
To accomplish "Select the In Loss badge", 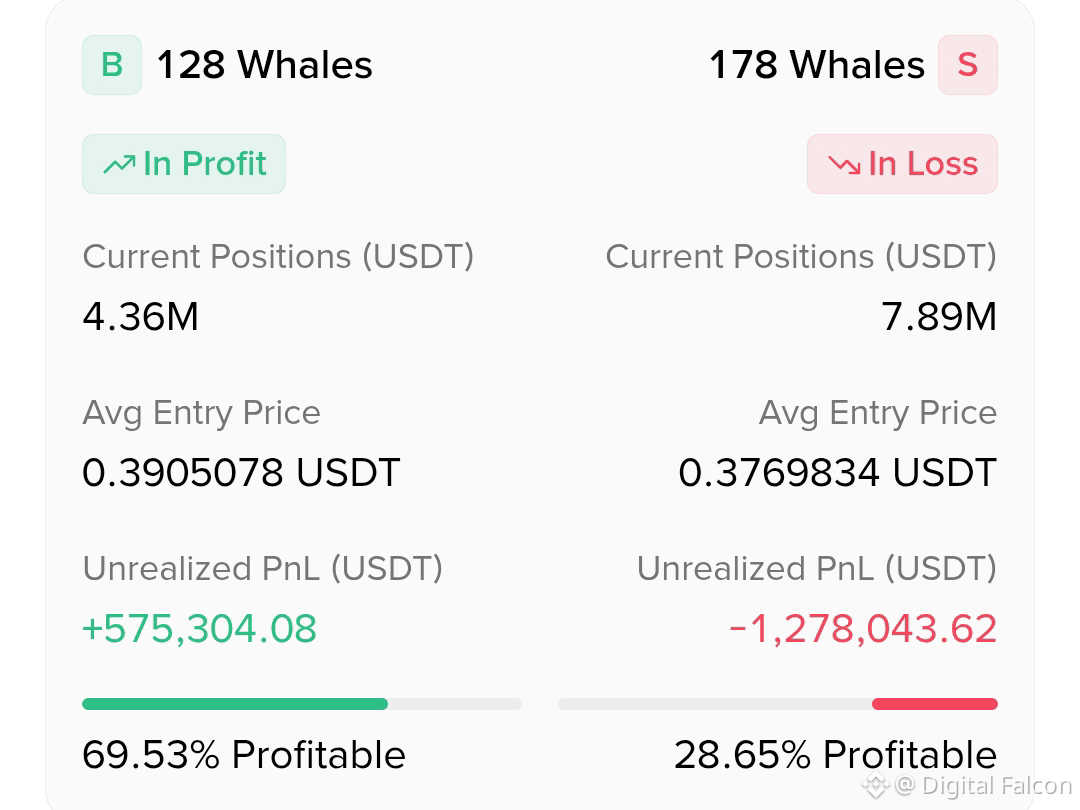I will (x=902, y=164).
